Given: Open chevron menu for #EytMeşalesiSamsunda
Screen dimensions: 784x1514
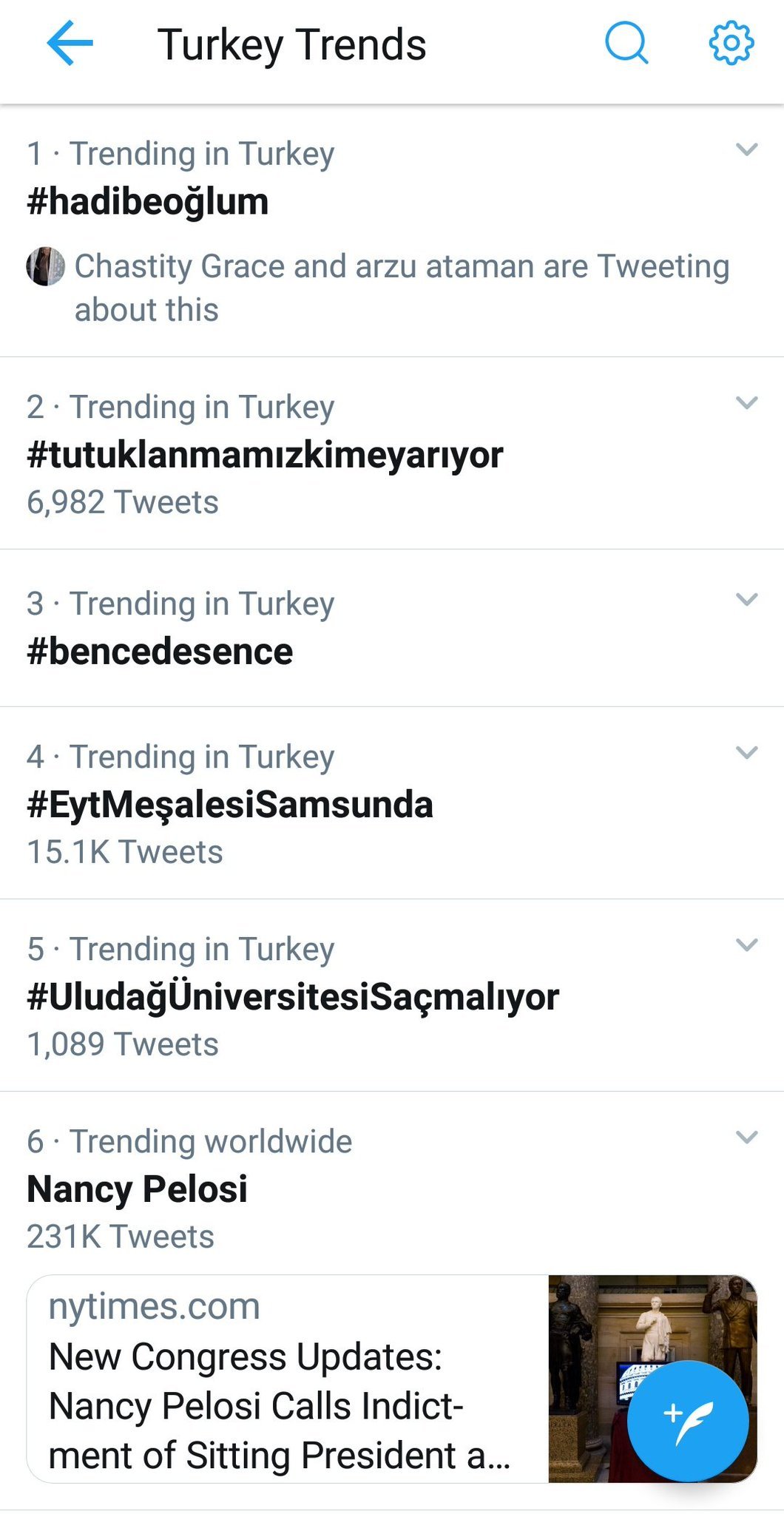Looking at the screenshot, I should (x=747, y=753).
